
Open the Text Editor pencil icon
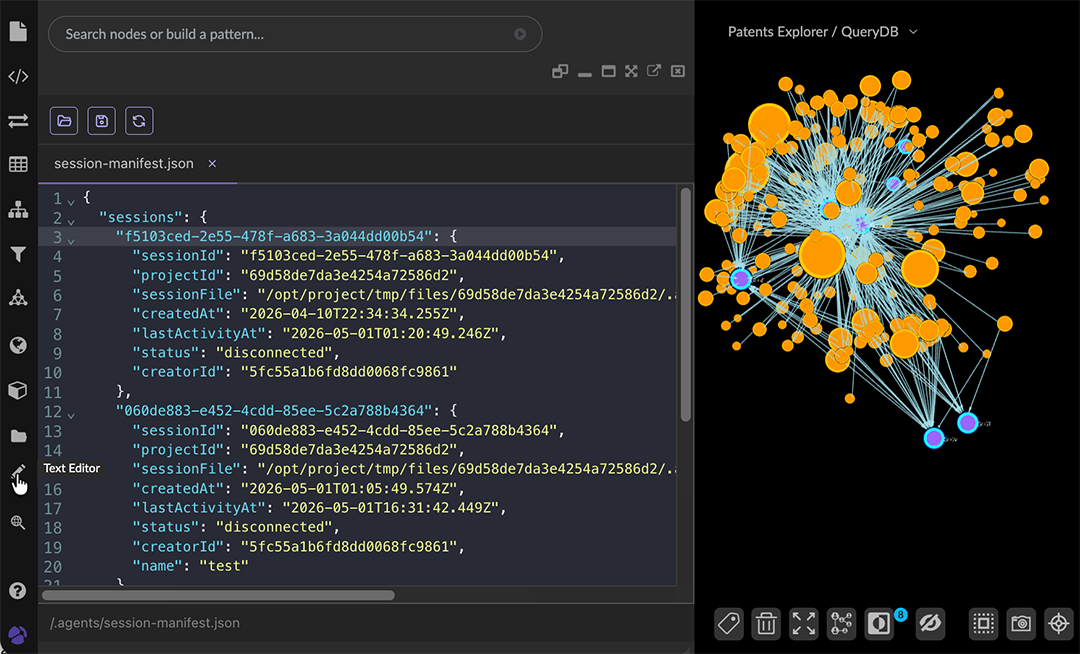(x=19, y=472)
